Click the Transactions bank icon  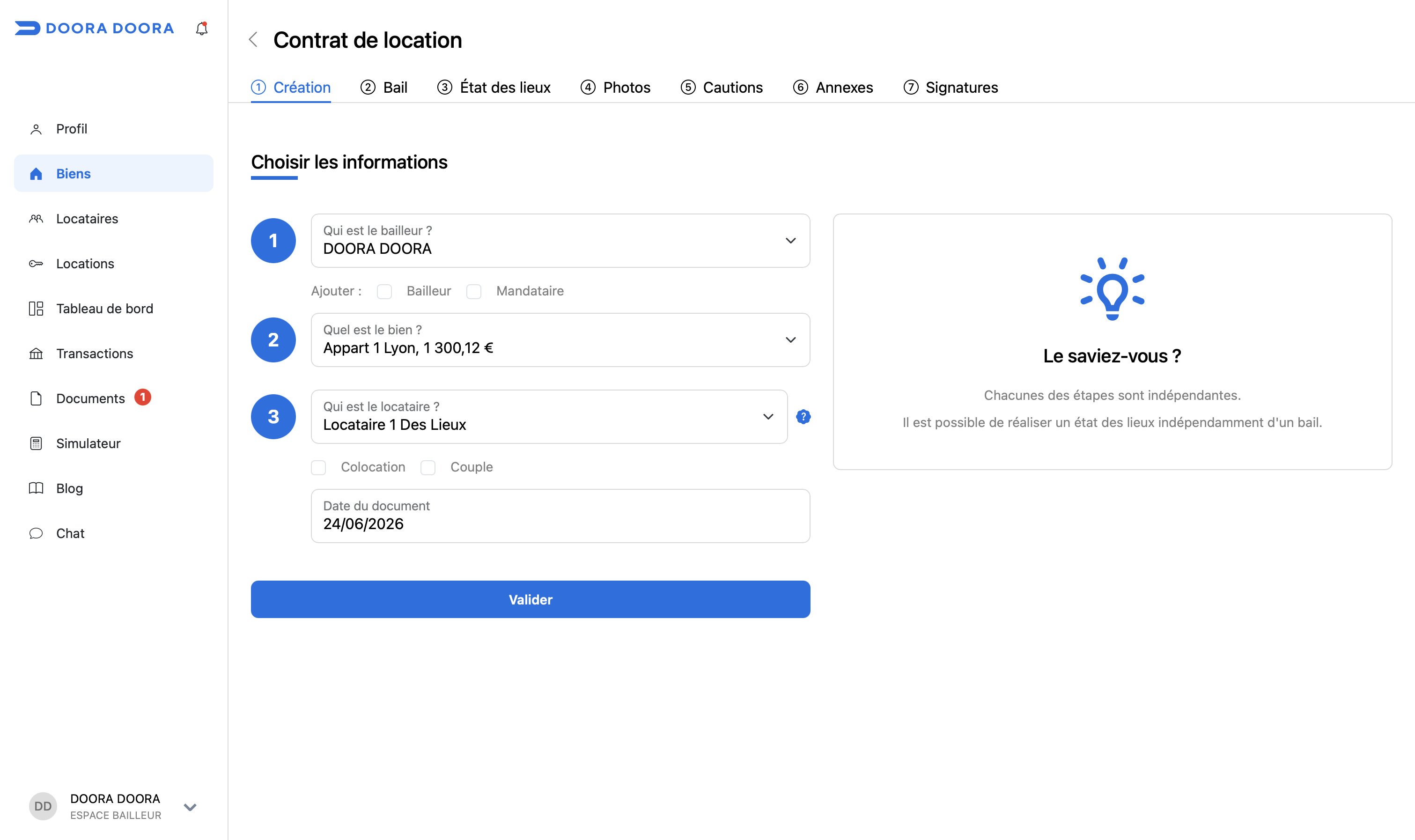tap(36, 354)
